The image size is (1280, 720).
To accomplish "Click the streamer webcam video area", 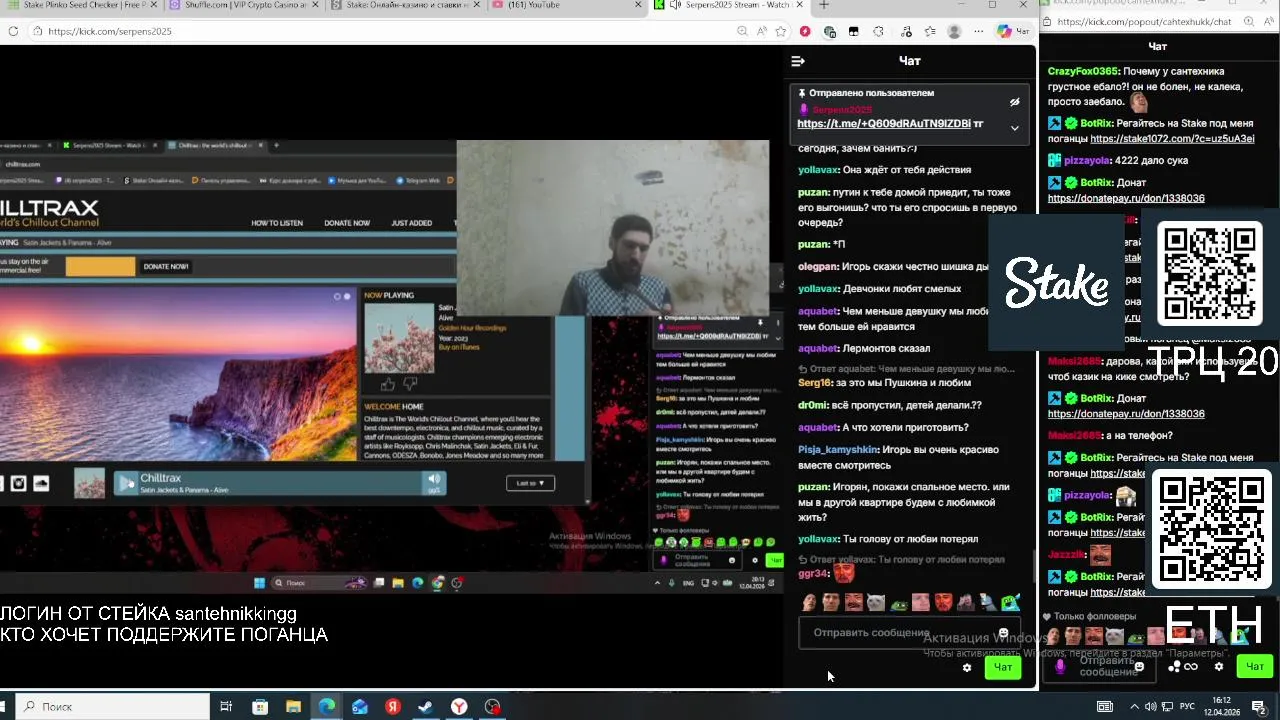I will (613, 228).
